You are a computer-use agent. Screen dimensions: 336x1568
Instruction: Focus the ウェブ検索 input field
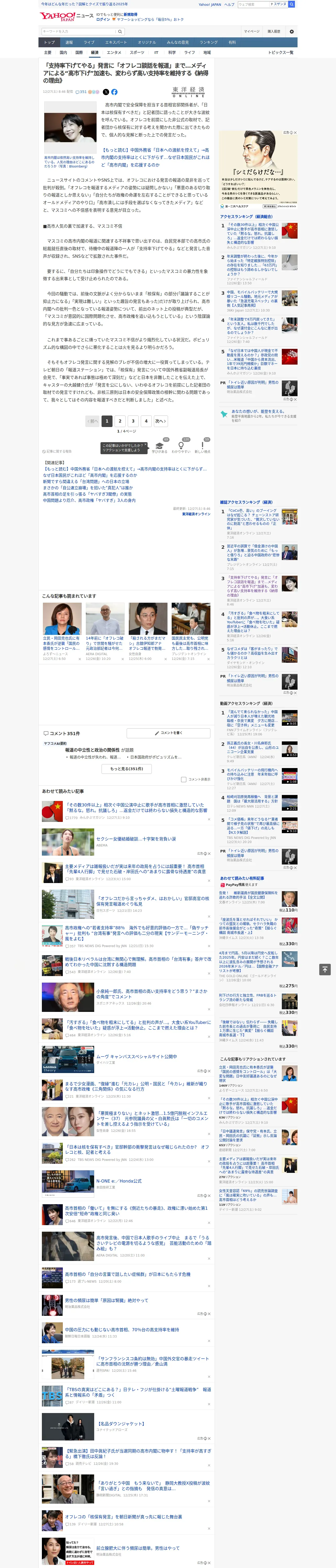tap(253, 4)
